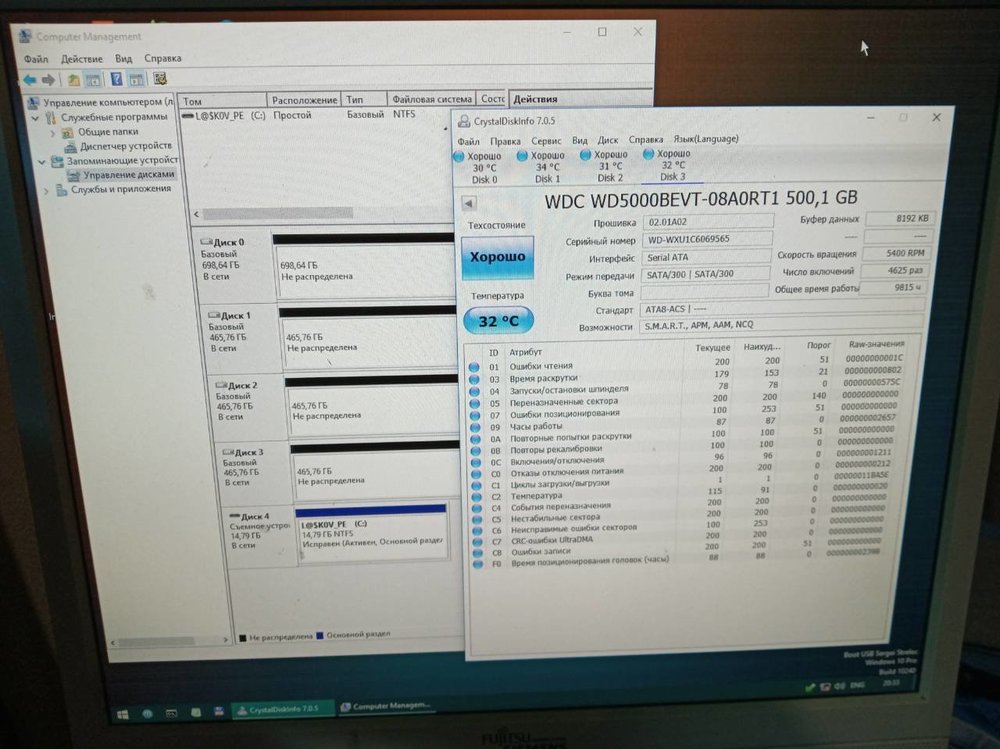This screenshot has height=749, width=1000.
Task: Select Disk 1 status icon at 34 °C
Action: coord(522,156)
